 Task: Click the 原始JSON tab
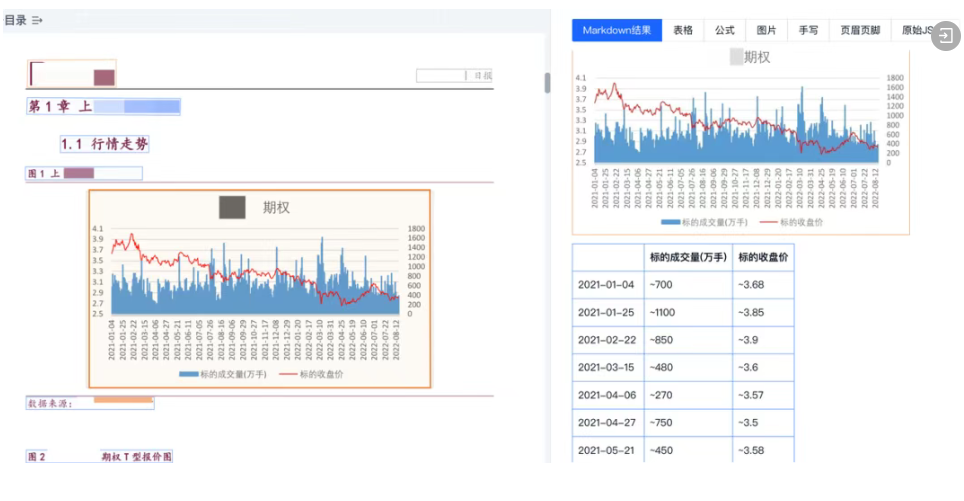pyautogui.click(x=916, y=31)
